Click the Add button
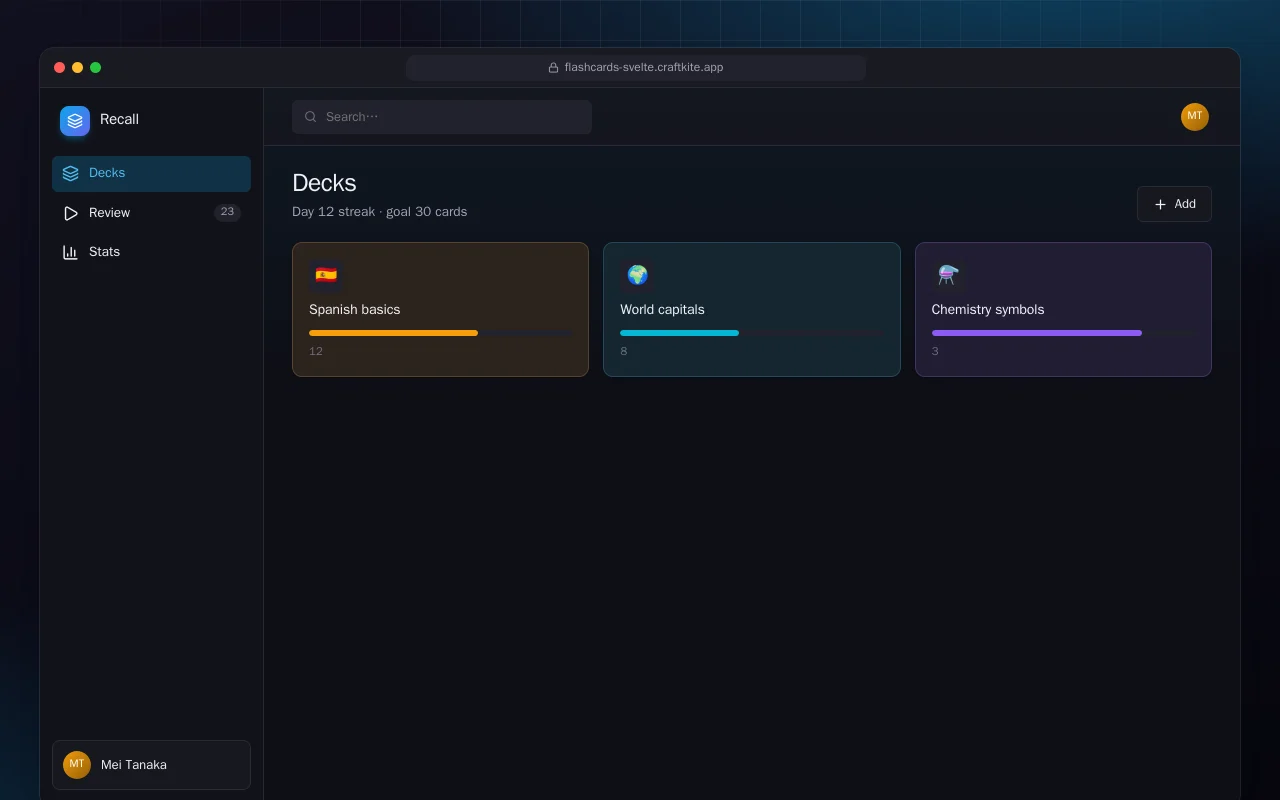 (1174, 204)
